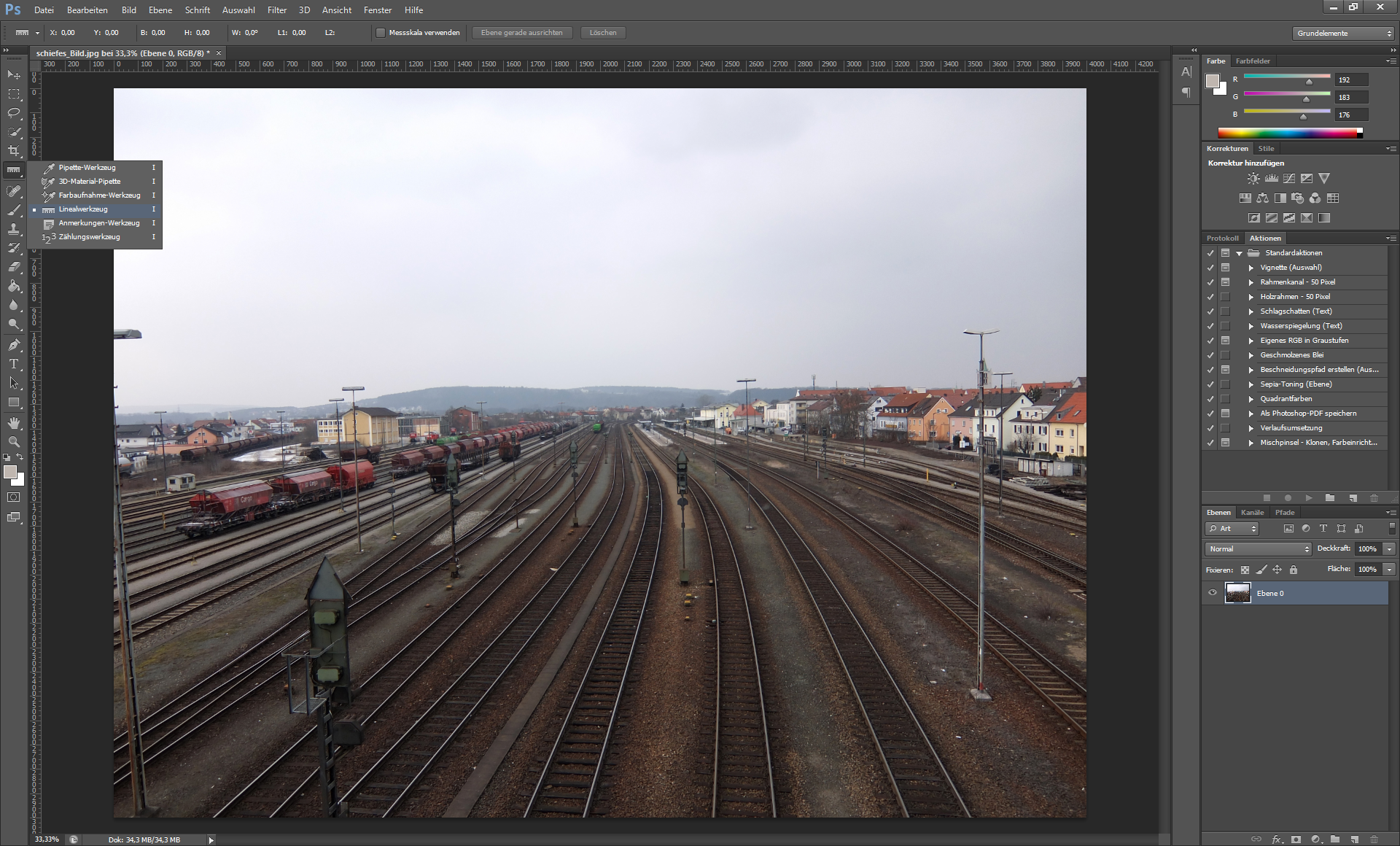The image size is (1400, 846).
Task: Choose Zählungswerkzeug from tool flyout
Action: (89, 237)
